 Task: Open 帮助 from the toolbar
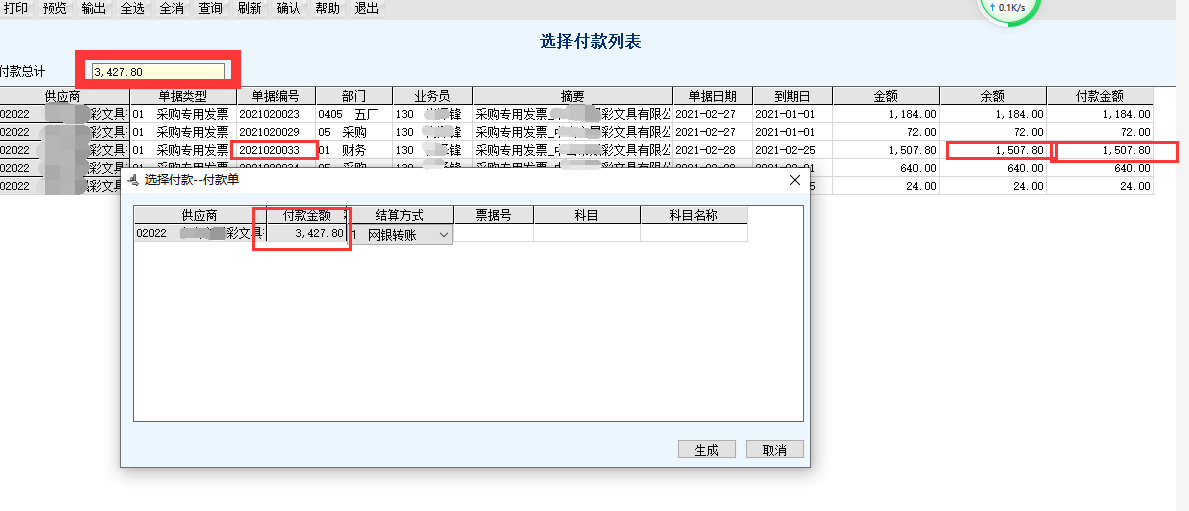(x=328, y=9)
